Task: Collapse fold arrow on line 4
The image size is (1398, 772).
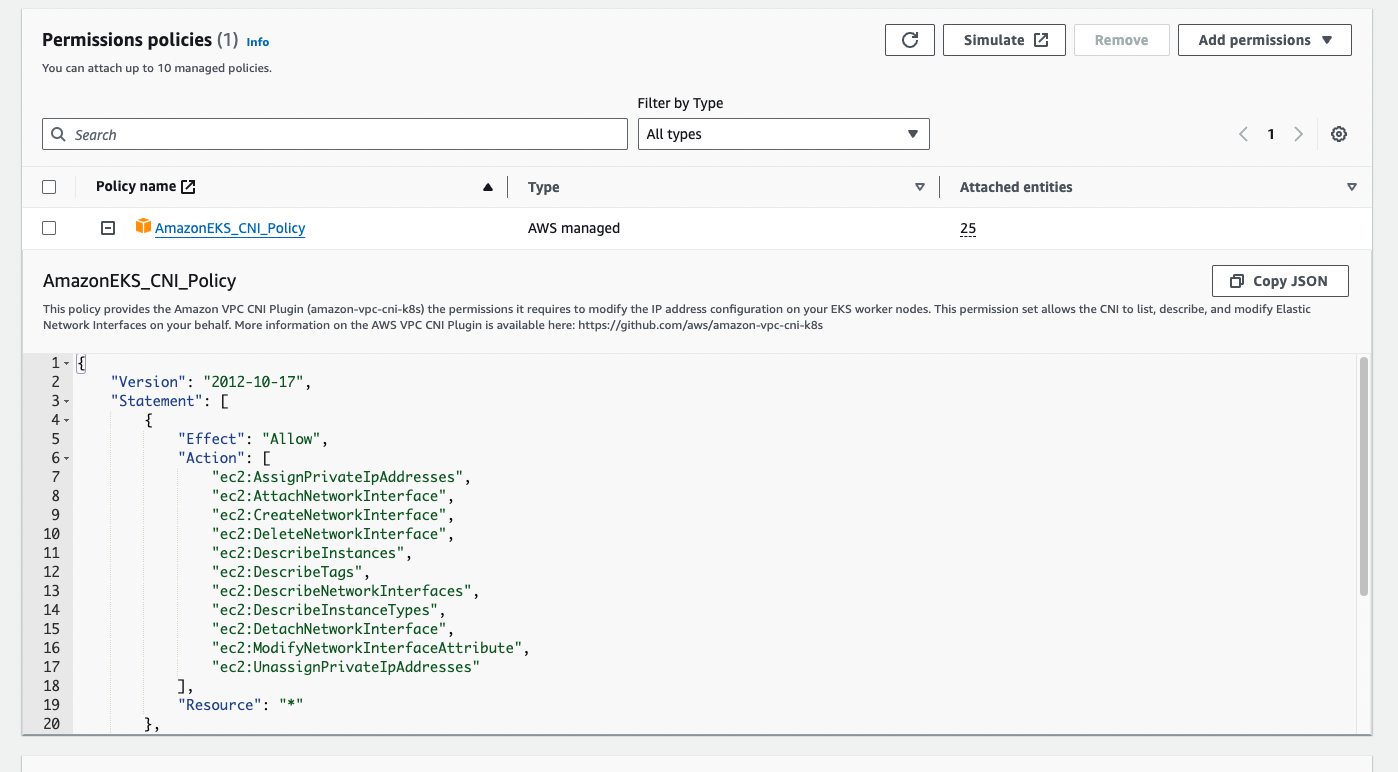Action: click(66, 420)
